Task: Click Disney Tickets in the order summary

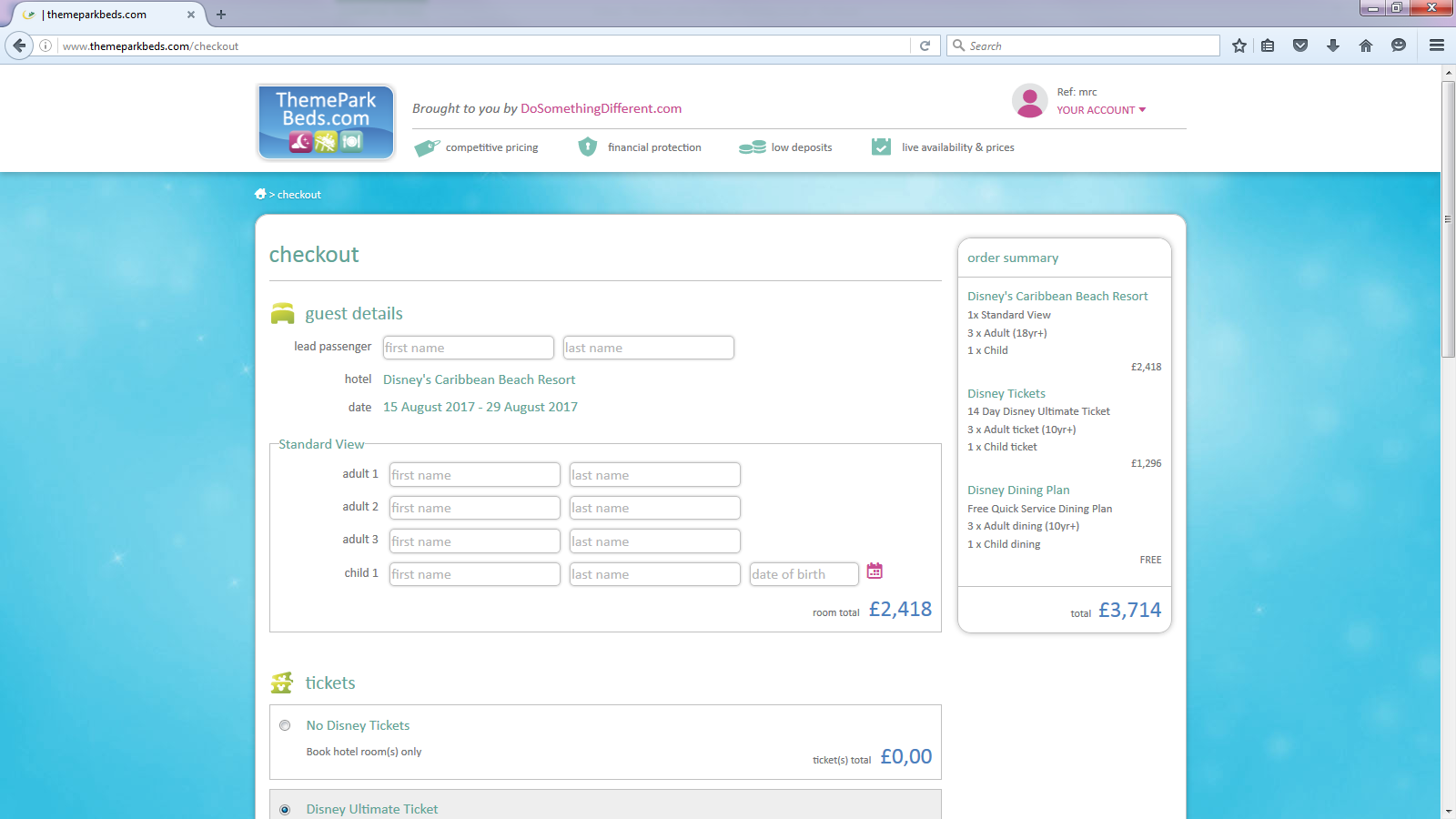Action: 1006,393
